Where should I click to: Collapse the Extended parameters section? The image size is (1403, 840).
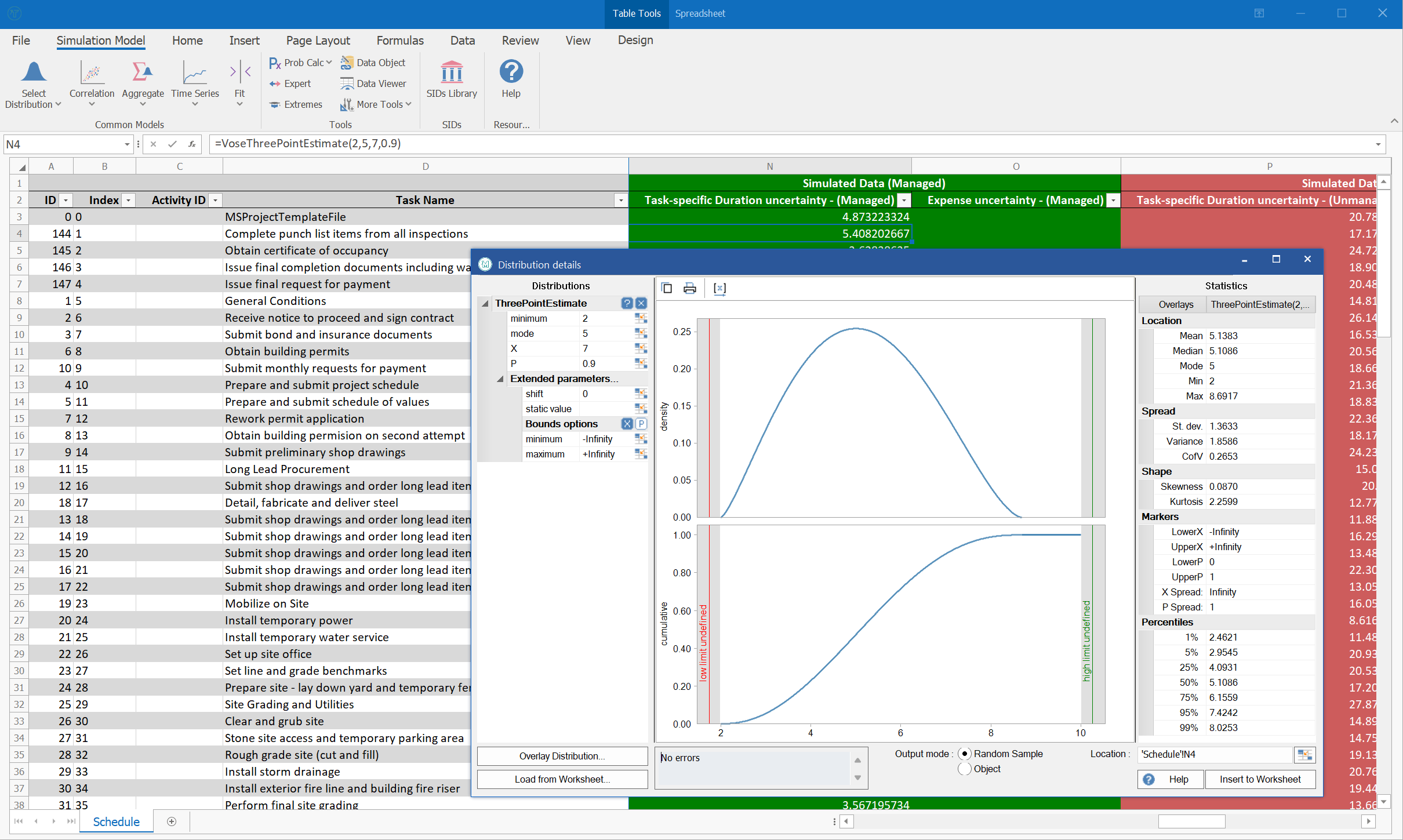pyautogui.click(x=500, y=379)
